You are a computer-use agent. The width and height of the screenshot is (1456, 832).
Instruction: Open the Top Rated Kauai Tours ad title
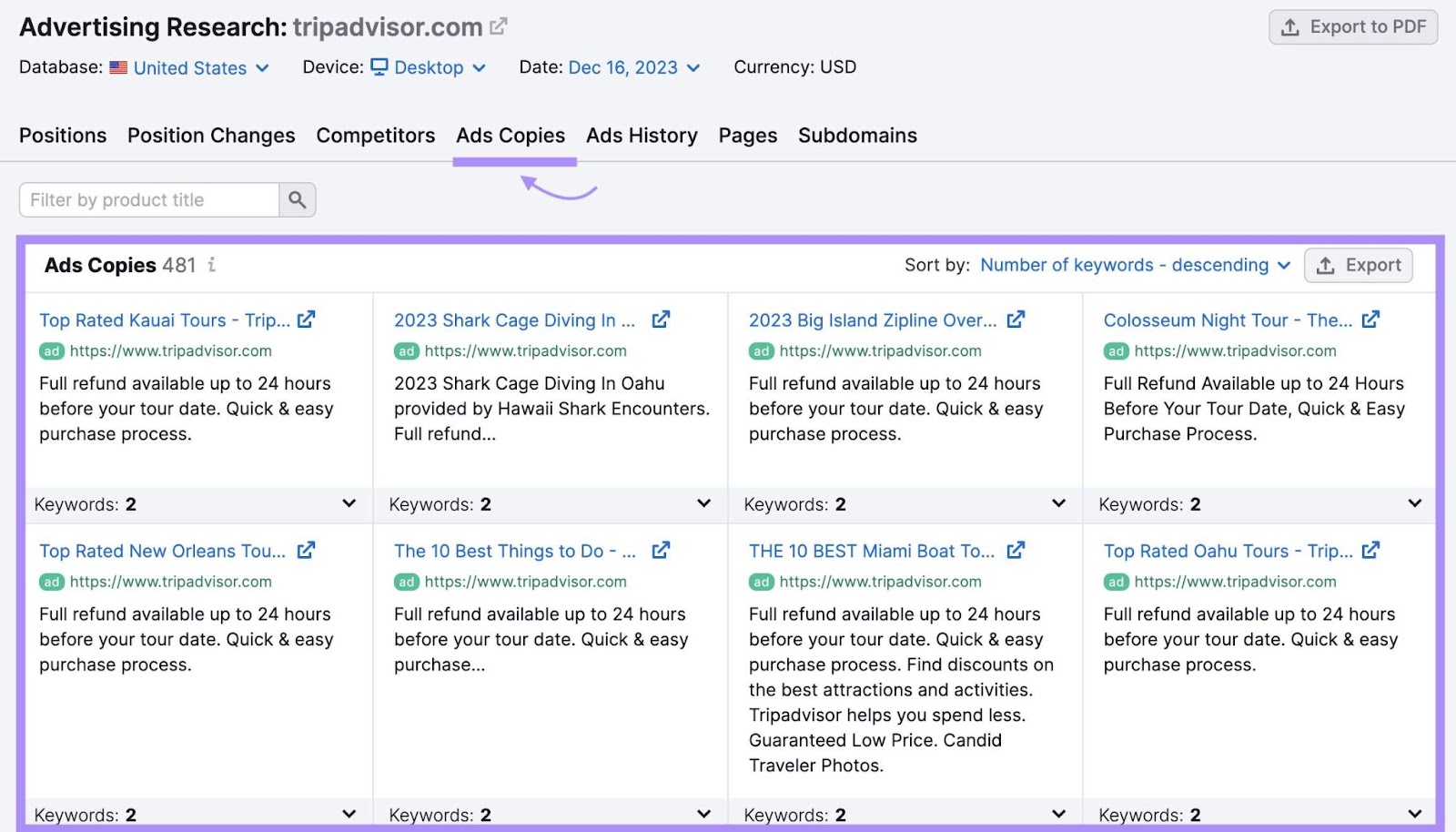[165, 320]
